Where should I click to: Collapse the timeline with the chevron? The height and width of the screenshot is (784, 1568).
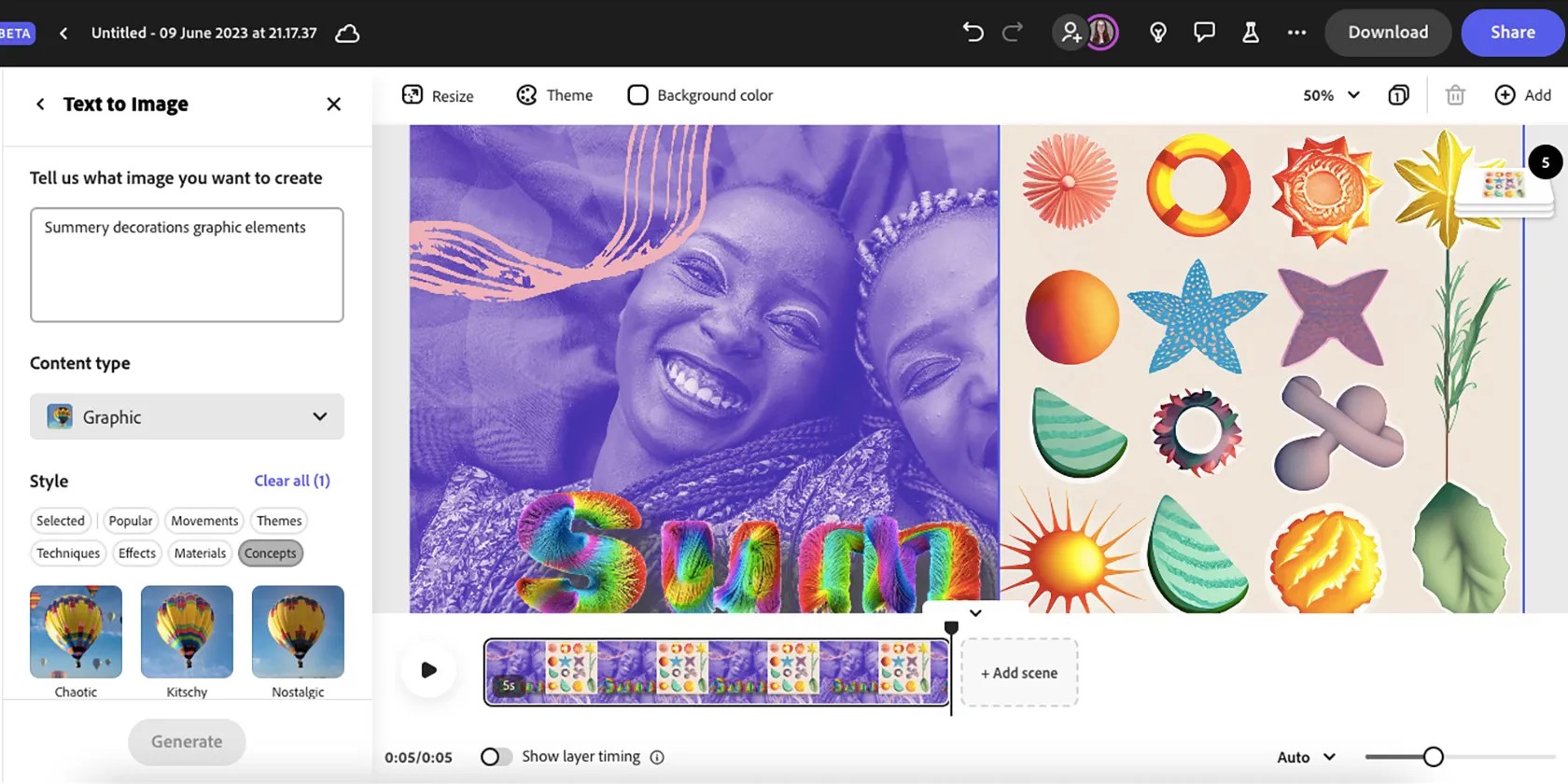pyautogui.click(x=975, y=613)
